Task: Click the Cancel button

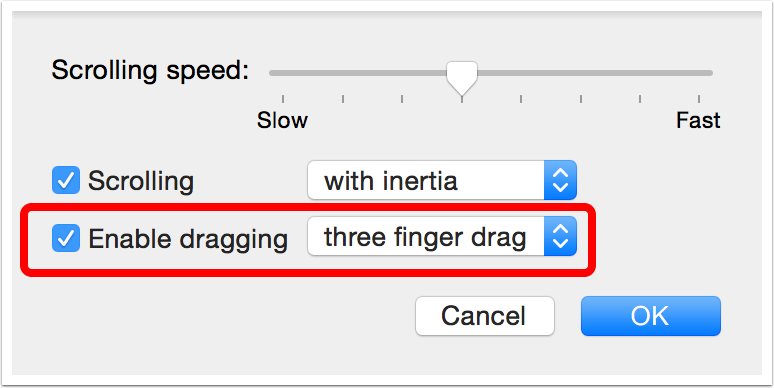Action: [485, 316]
